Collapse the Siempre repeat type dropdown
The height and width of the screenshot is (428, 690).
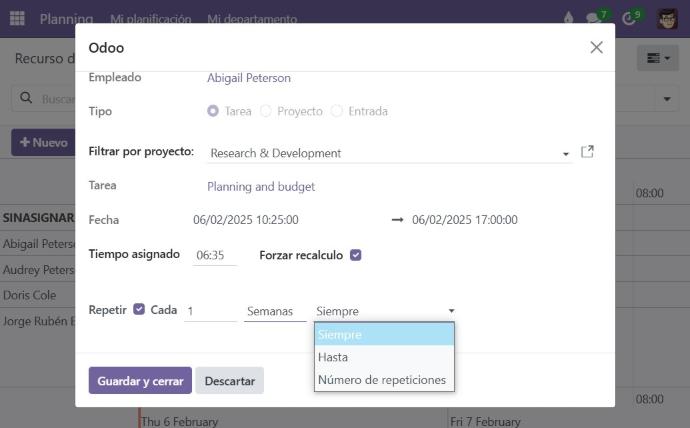coord(385,311)
